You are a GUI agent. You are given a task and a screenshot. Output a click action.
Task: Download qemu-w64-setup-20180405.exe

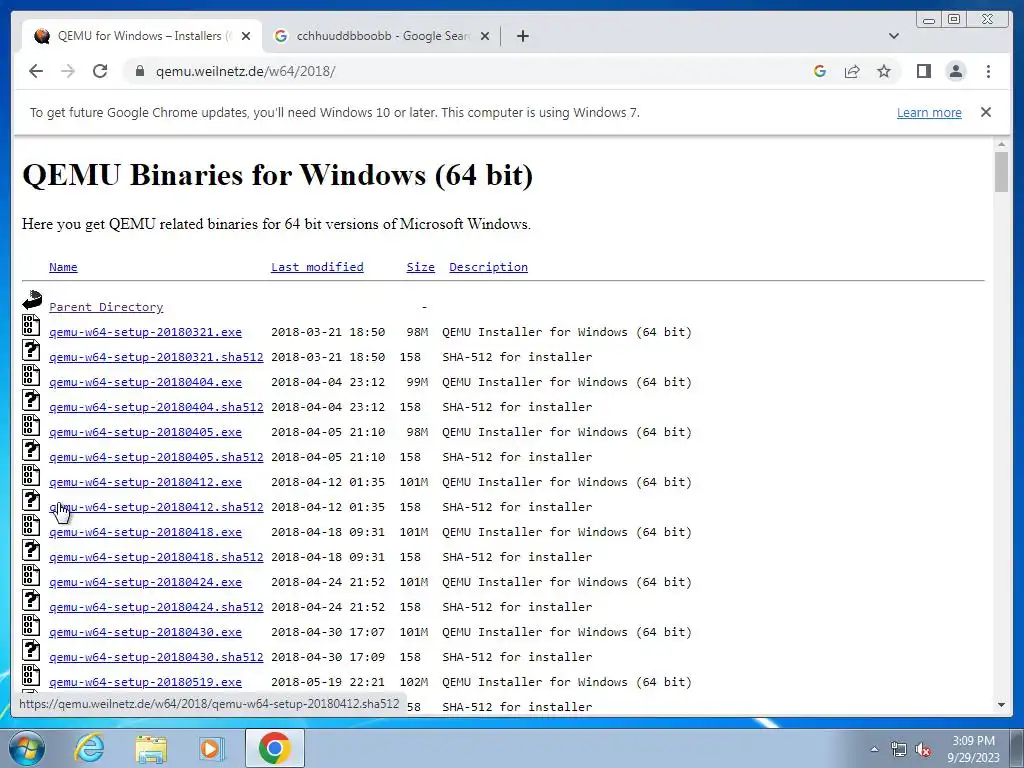[x=145, y=432]
